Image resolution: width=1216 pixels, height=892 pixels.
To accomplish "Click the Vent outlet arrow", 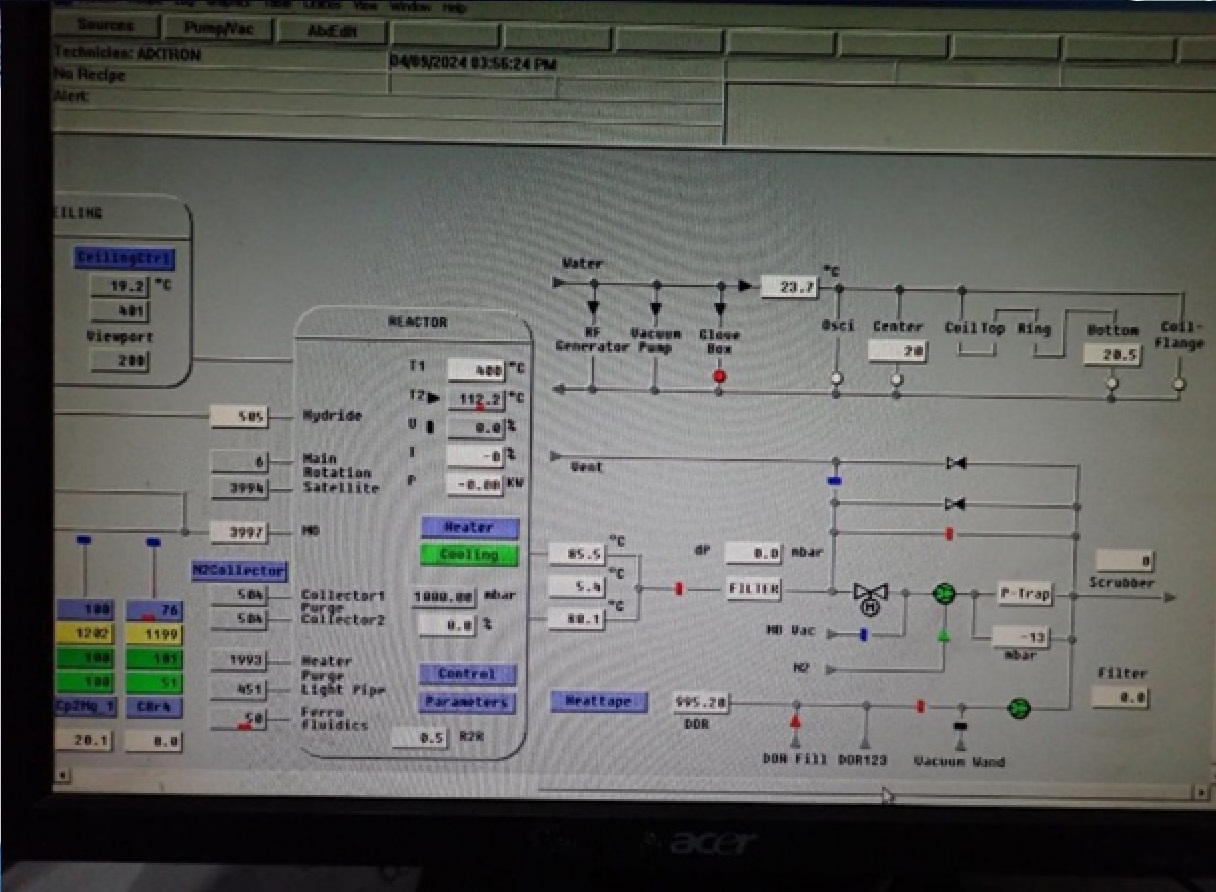I will point(556,456).
